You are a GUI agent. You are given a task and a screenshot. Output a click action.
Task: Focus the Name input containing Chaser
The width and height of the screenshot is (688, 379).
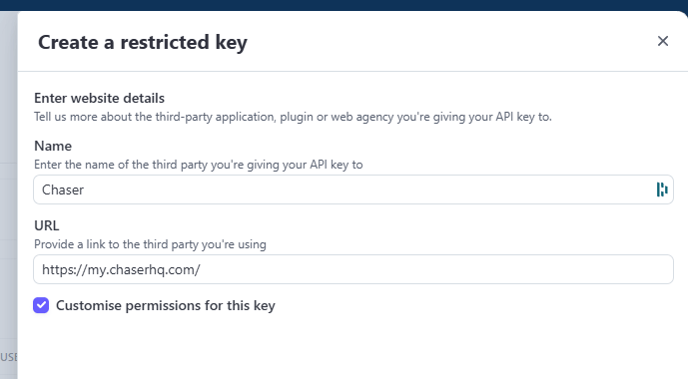(353, 190)
